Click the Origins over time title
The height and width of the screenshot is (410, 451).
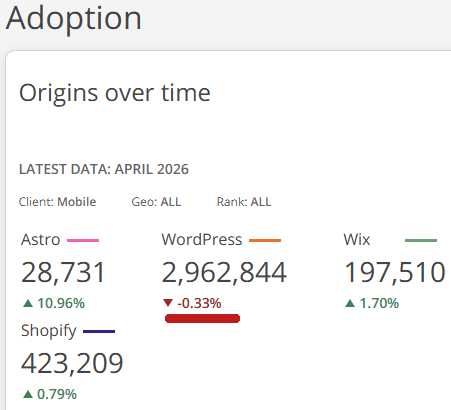point(115,94)
